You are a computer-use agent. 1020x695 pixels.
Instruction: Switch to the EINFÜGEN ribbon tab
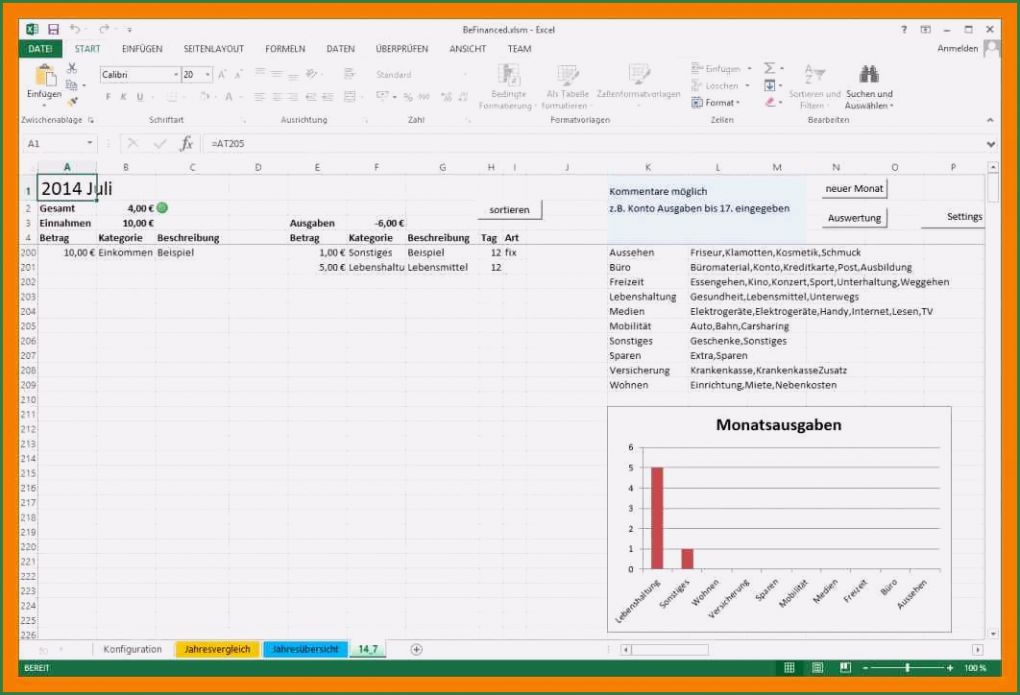tap(142, 48)
